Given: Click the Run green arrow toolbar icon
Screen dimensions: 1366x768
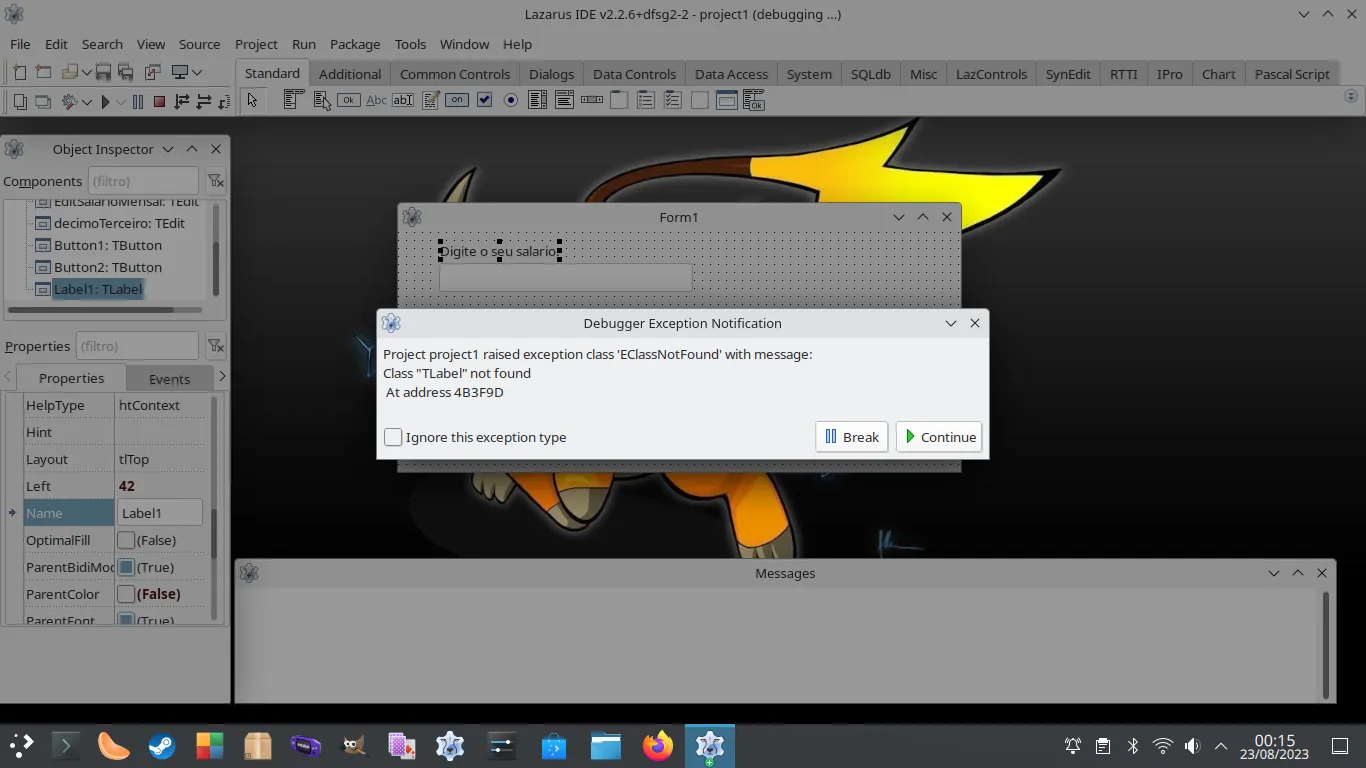Looking at the screenshot, I should coord(105,101).
